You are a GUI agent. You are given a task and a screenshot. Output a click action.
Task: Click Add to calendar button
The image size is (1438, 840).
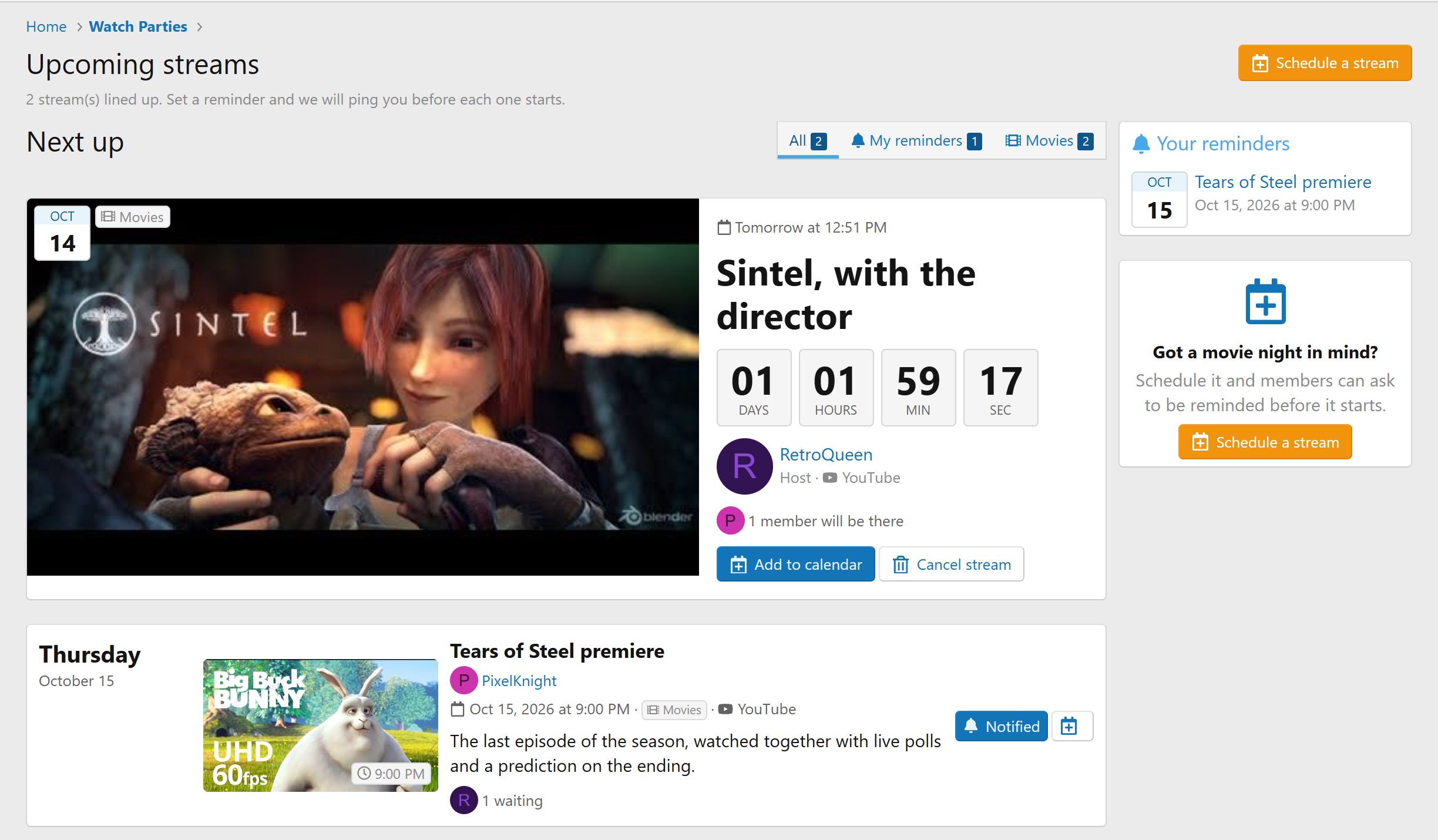tap(795, 565)
